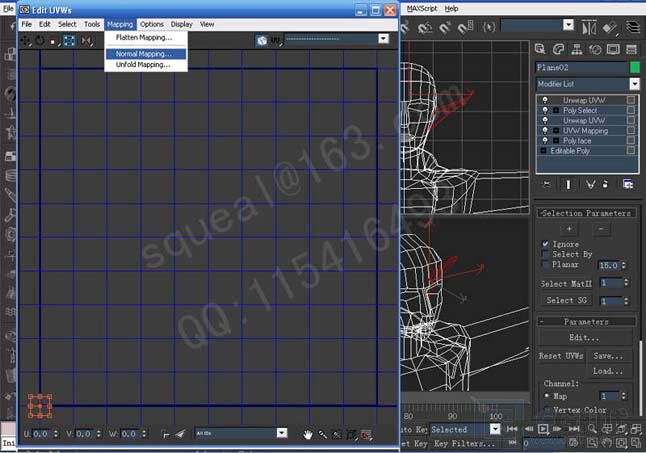646x453 pixels.
Task: Select the Rotate tool in Edit UVWs toolbar
Action: pyautogui.click(x=40, y=40)
